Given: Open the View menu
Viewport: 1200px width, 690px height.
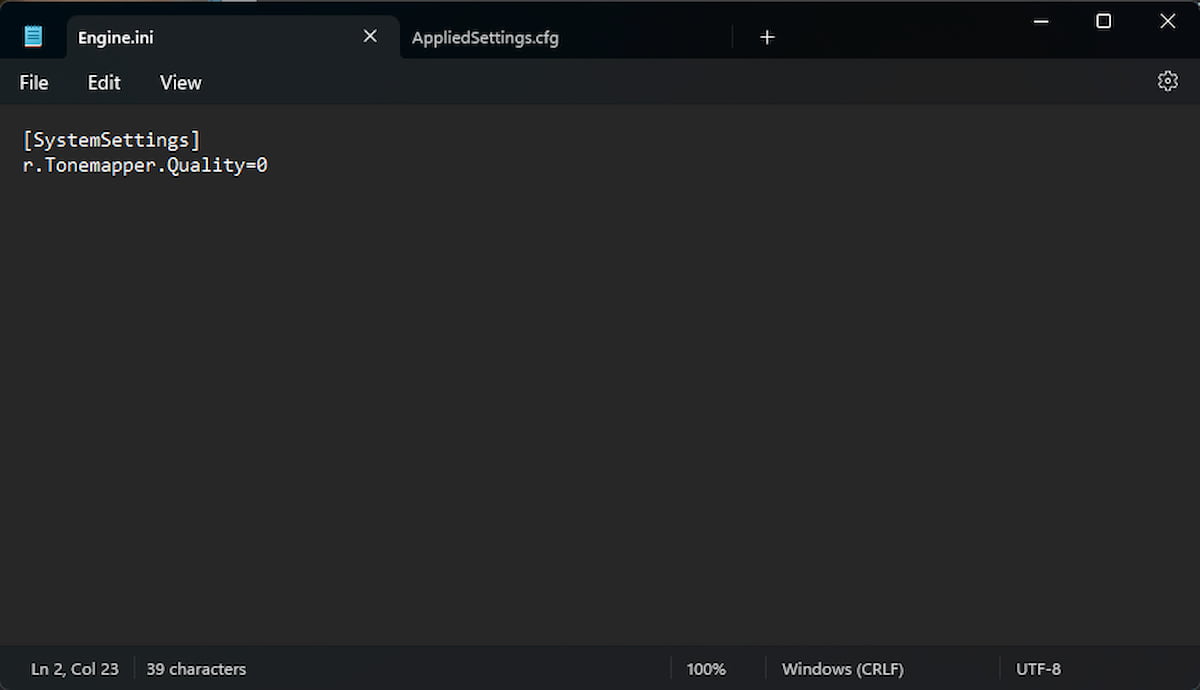Looking at the screenshot, I should coord(179,82).
